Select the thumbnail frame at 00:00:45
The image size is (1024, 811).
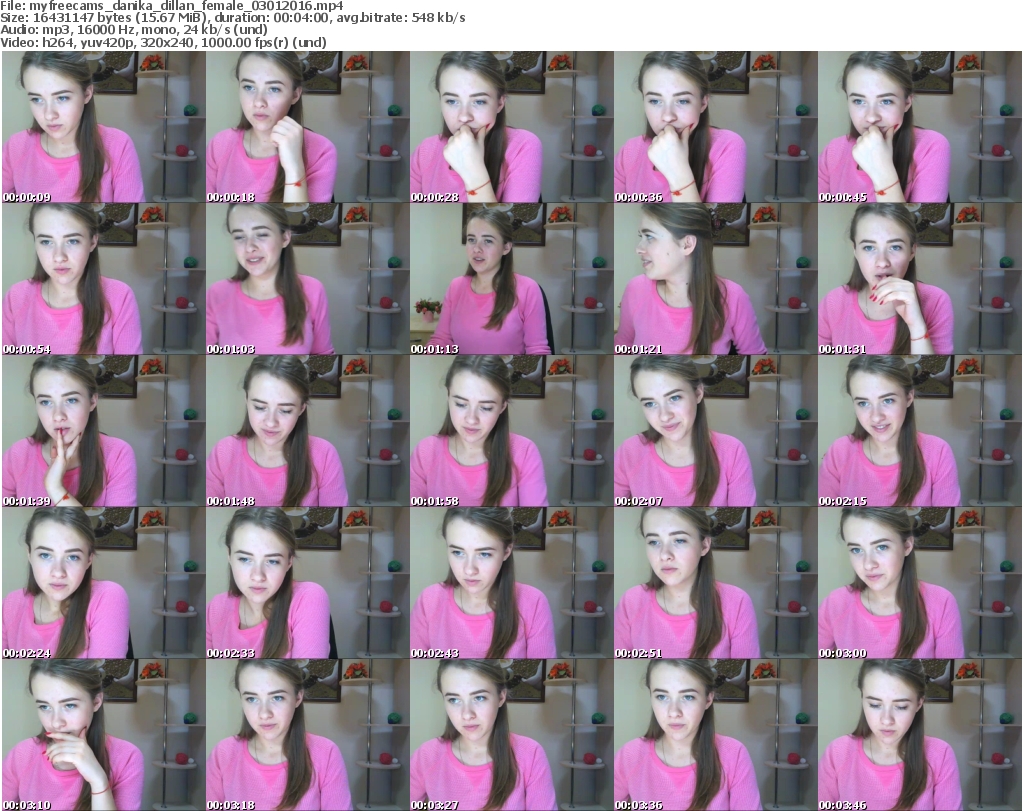(x=920, y=127)
